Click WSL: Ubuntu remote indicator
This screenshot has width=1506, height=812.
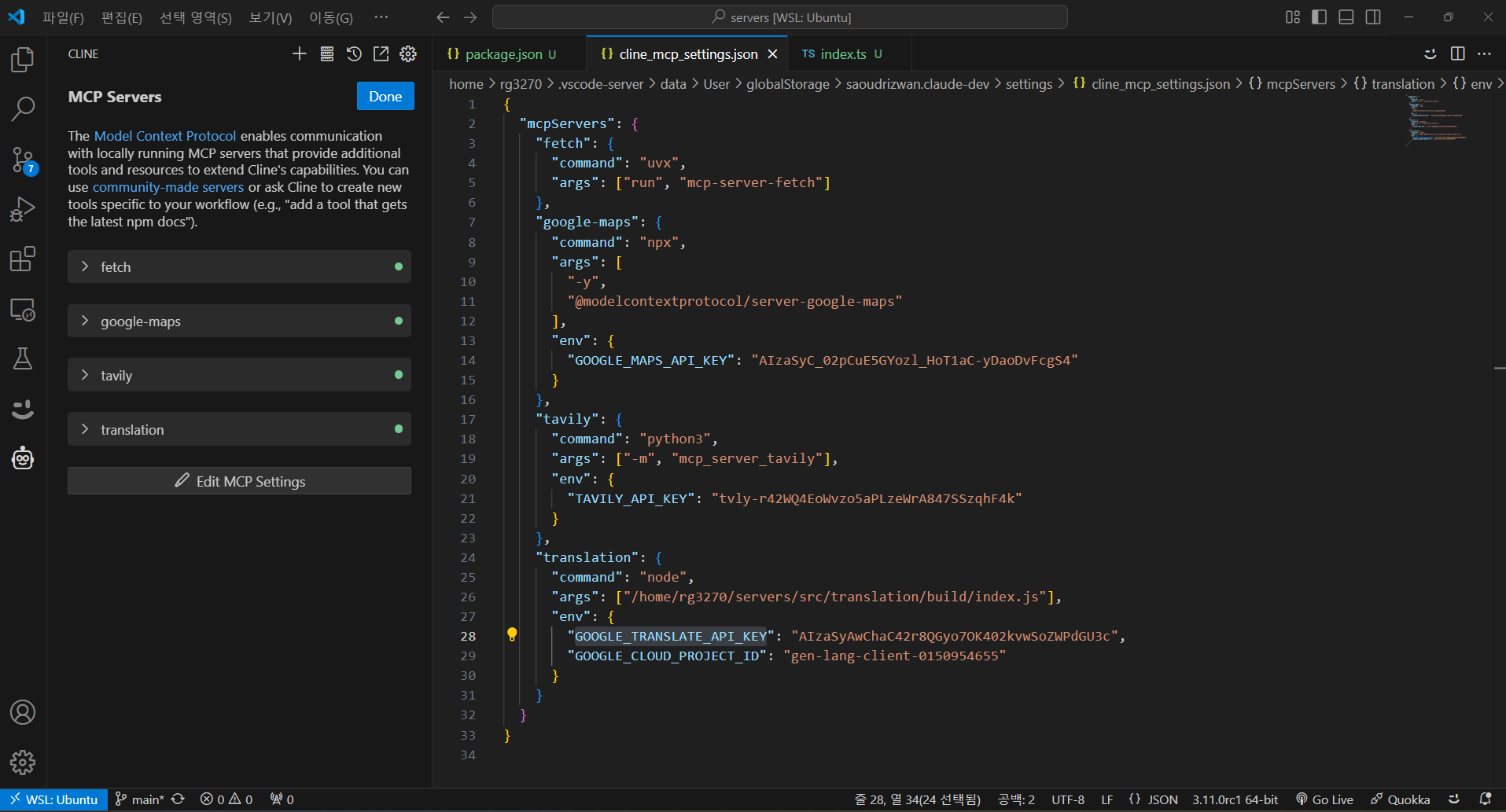(53, 799)
